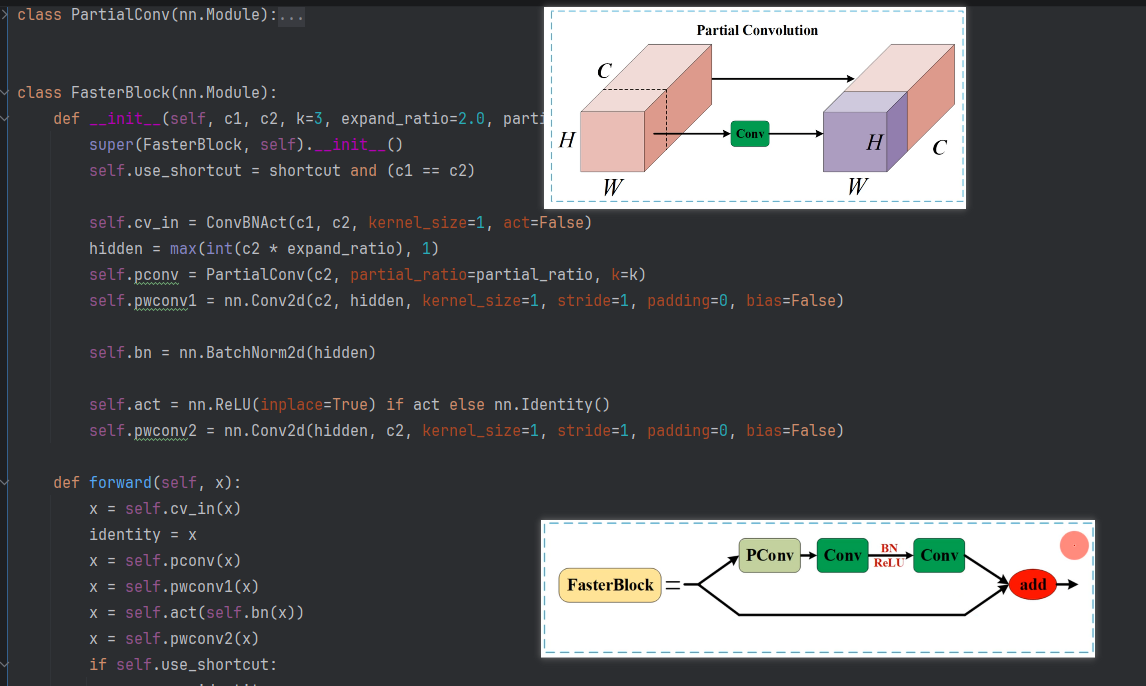
Task: Click self.use_shortcut in the assignment line
Action: coord(165,171)
